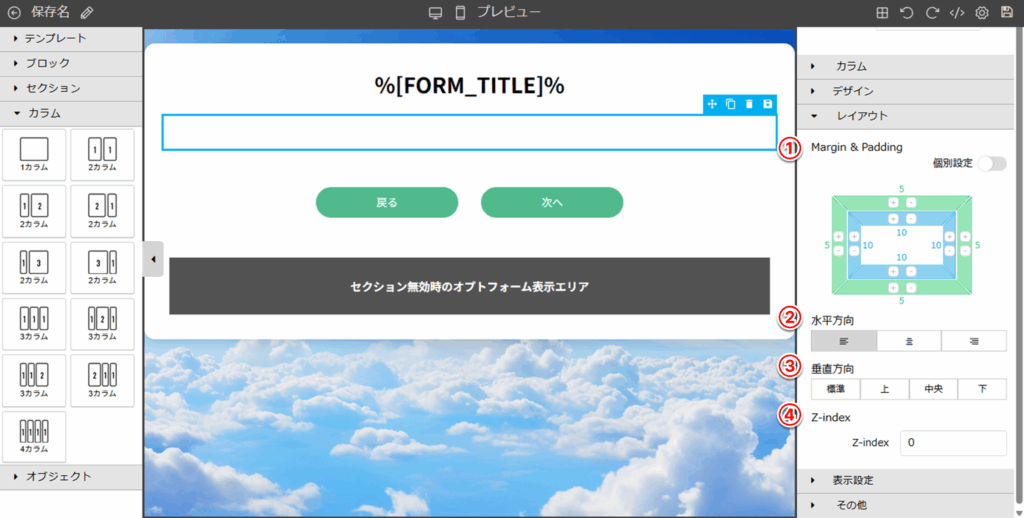Image resolution: width=1024 pixels, height=518 pixels.
Task: Click the undo arrow in top toolbar
Action: [x=906, y=13]
